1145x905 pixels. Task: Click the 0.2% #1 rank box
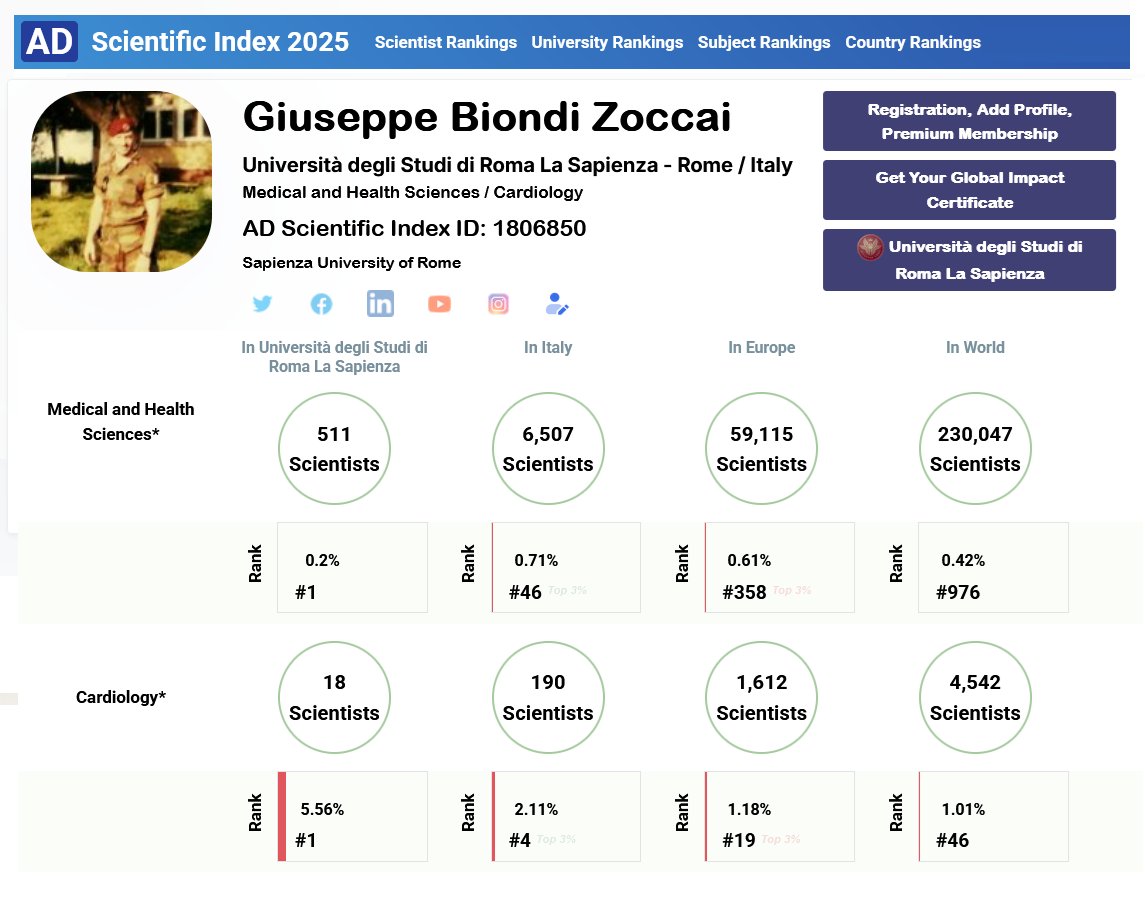point(353,568)
